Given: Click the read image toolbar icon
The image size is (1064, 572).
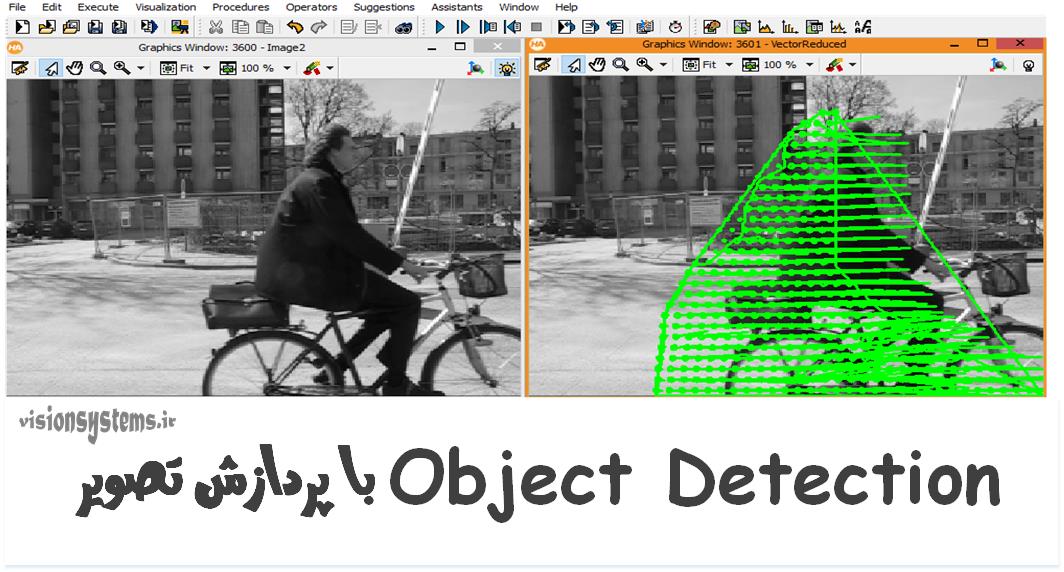Looking at the screenshot, I should point(180,27).
